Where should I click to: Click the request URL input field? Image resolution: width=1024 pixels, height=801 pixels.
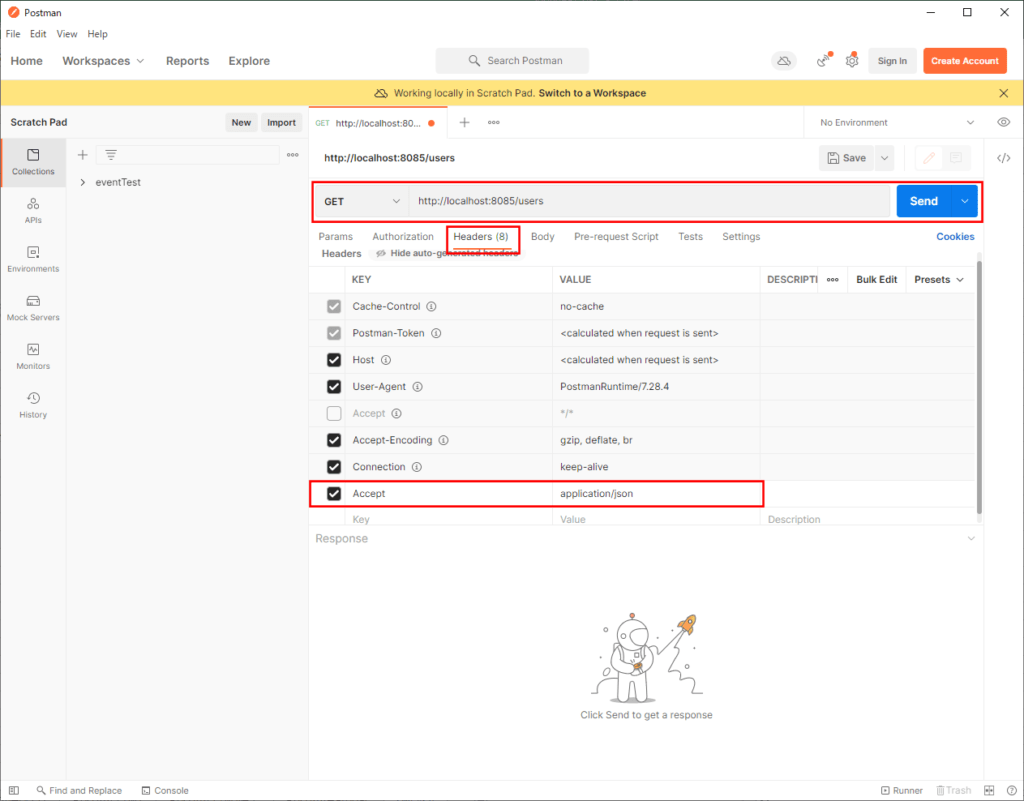649,201
